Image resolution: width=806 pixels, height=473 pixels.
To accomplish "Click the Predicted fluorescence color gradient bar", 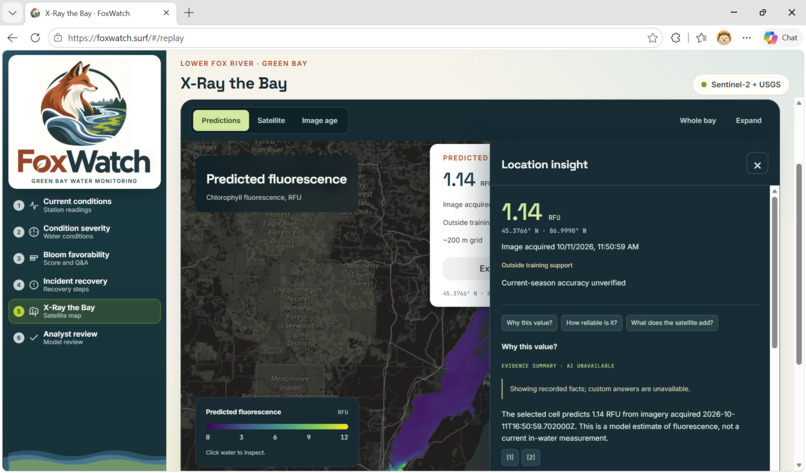I will pos(277,426).
